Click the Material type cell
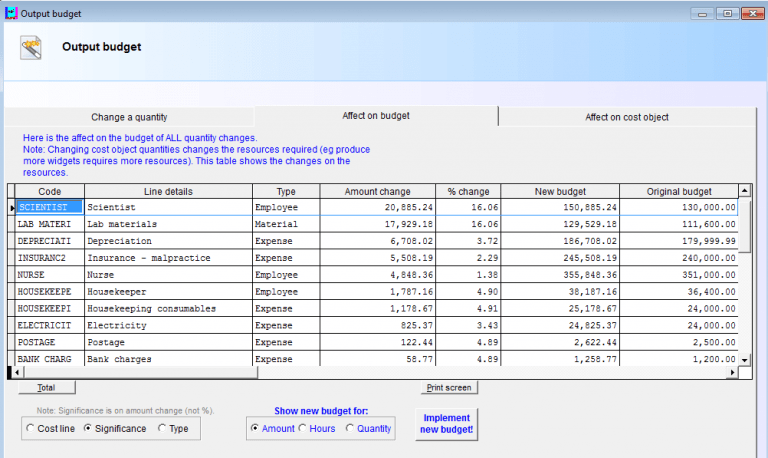The height and width of the screenshot is (458, 768). pyautogui.click(x=286, y=224)
